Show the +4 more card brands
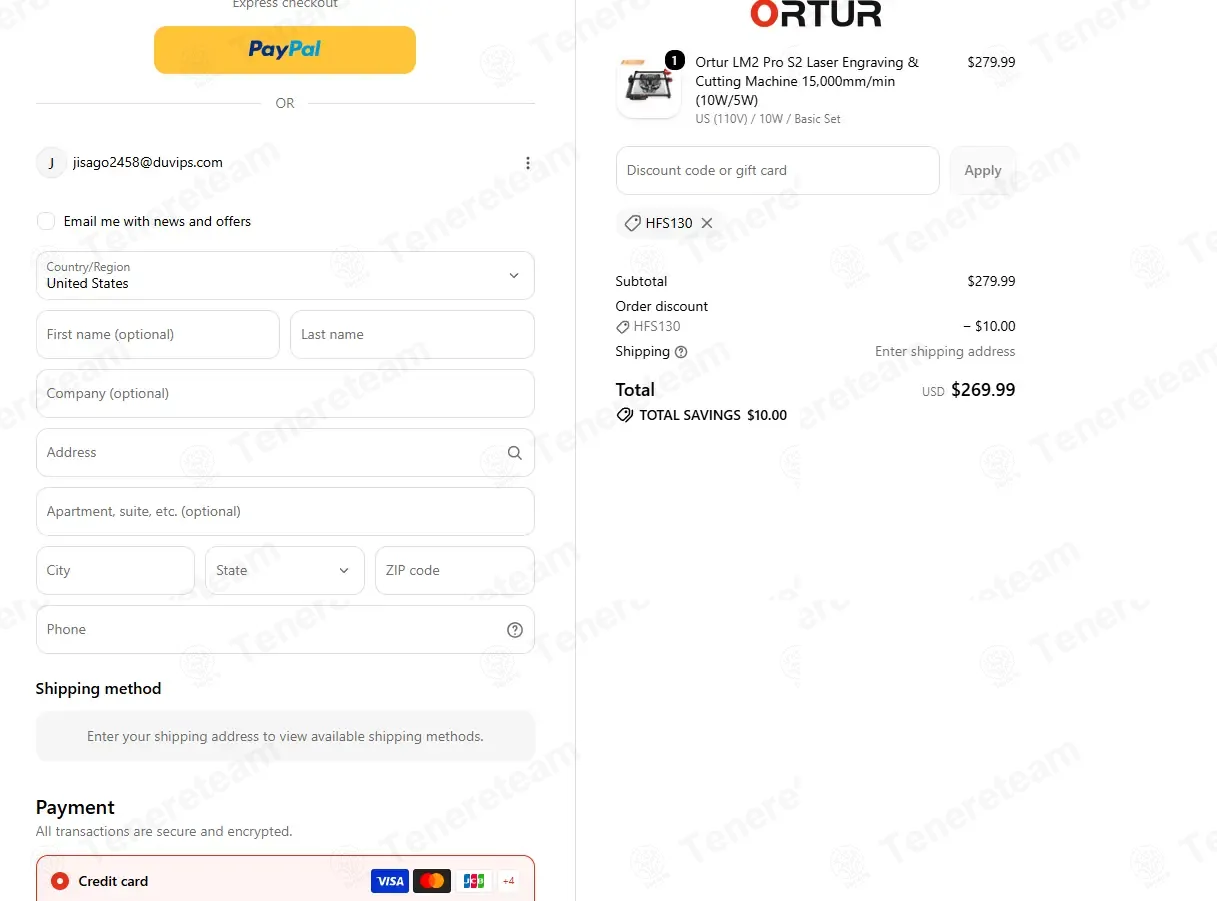The height and width of the screenshot is (901, 1217). pos(508,881)
